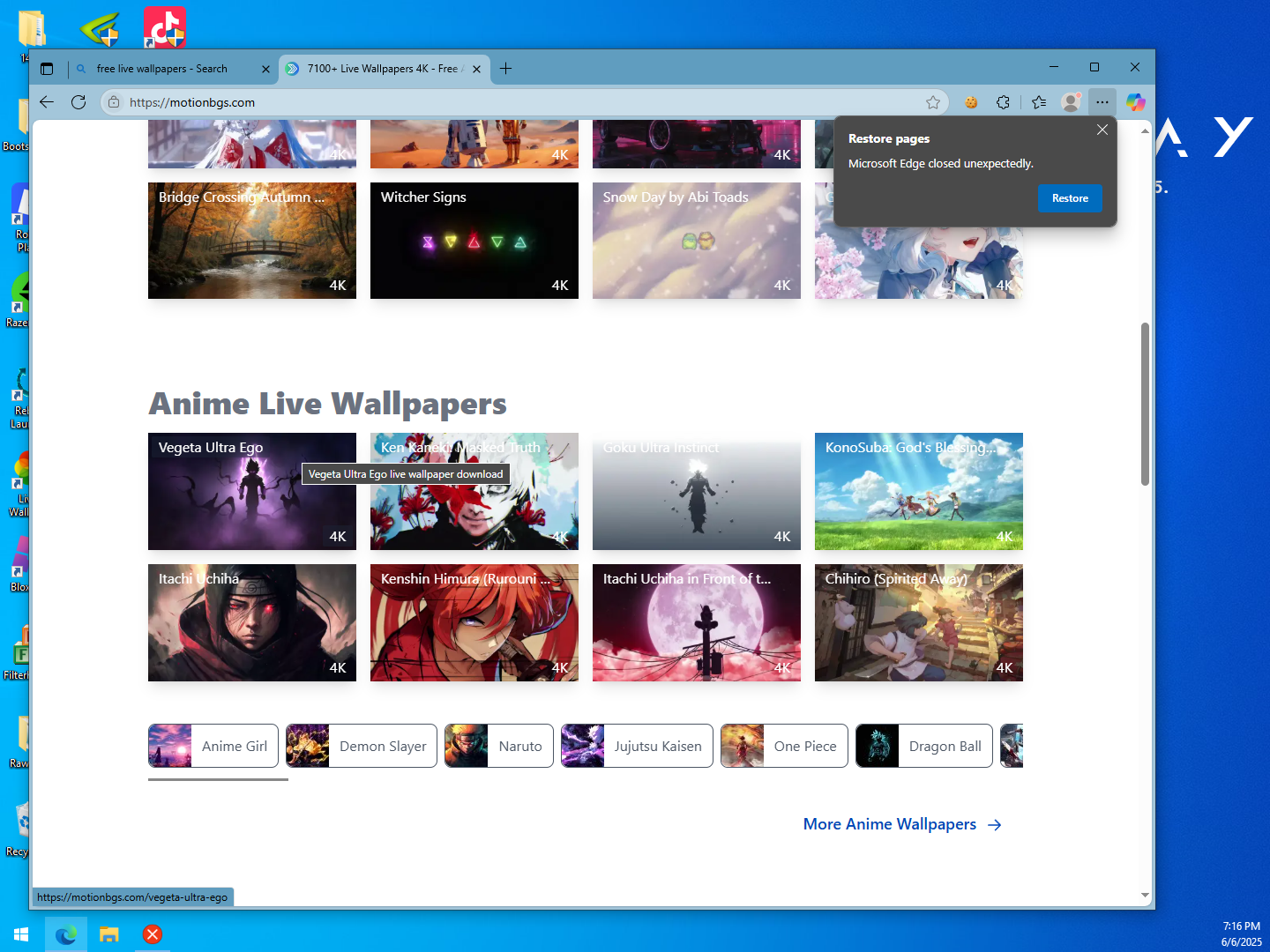Browse the Dragon Ball category
Screen dimensions: 1270x952
924,746
